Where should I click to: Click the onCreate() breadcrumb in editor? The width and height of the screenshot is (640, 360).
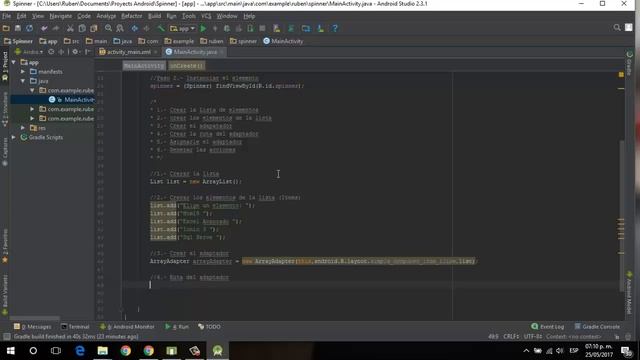[186, 66]
